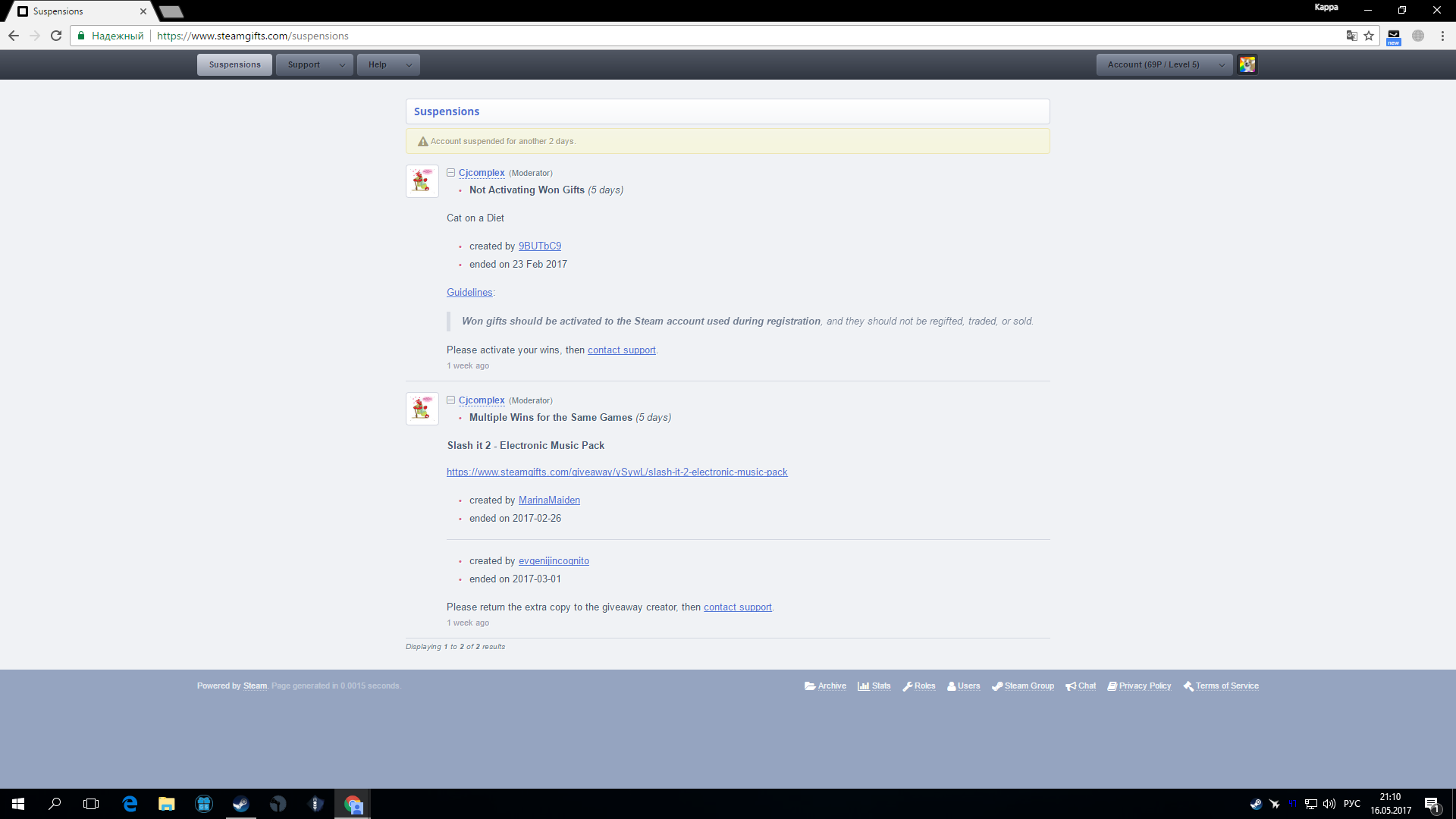The image size is (1456, 819).
Task: Open the Privacy Policy footer link
Action: click(1140, 686)
